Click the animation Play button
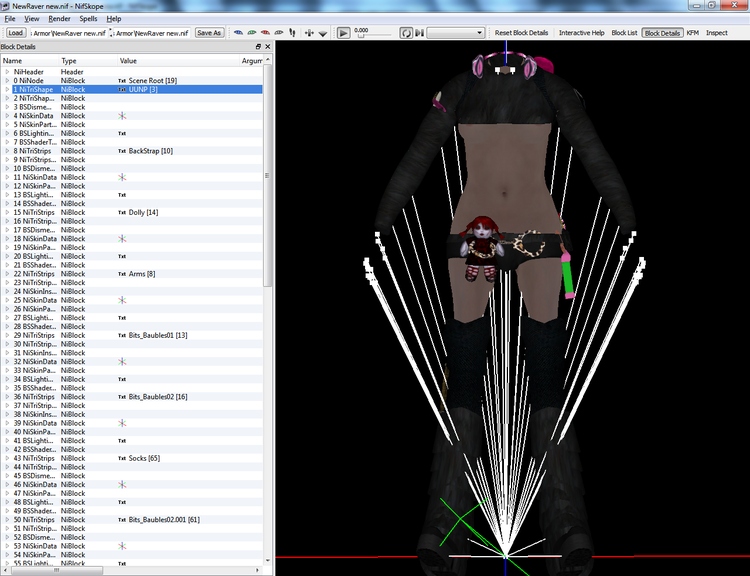Viewport: 750px width, 576px height. (343, 33)
